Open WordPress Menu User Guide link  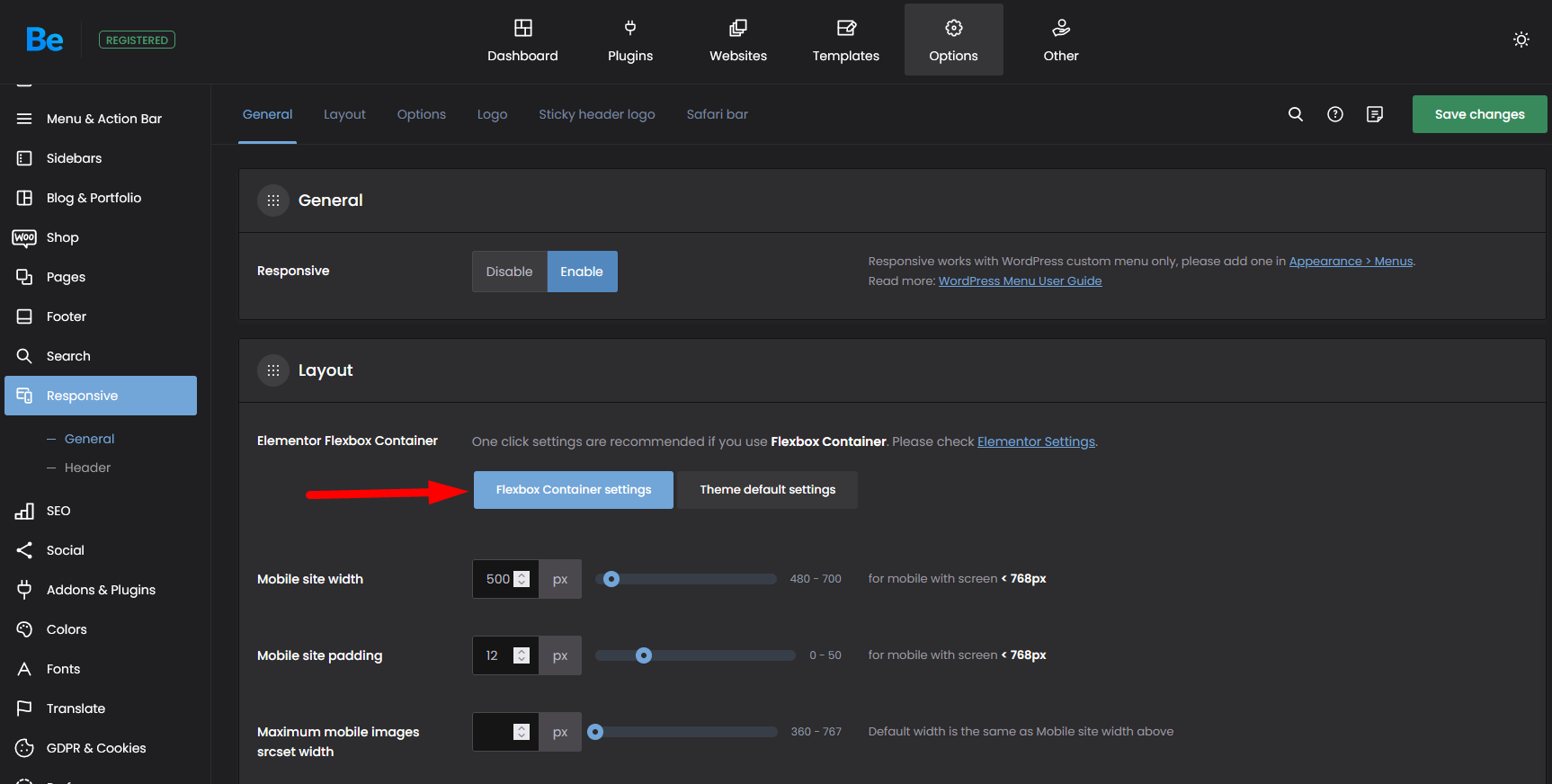(1020, 281)
